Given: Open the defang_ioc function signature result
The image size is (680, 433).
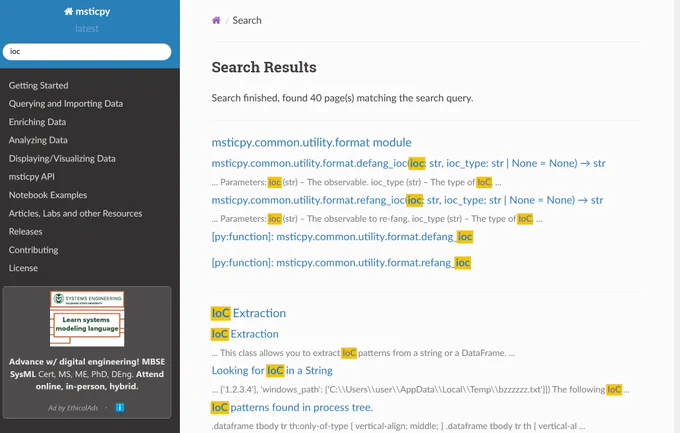Looking at the screenshot, I should coord(409,163).
